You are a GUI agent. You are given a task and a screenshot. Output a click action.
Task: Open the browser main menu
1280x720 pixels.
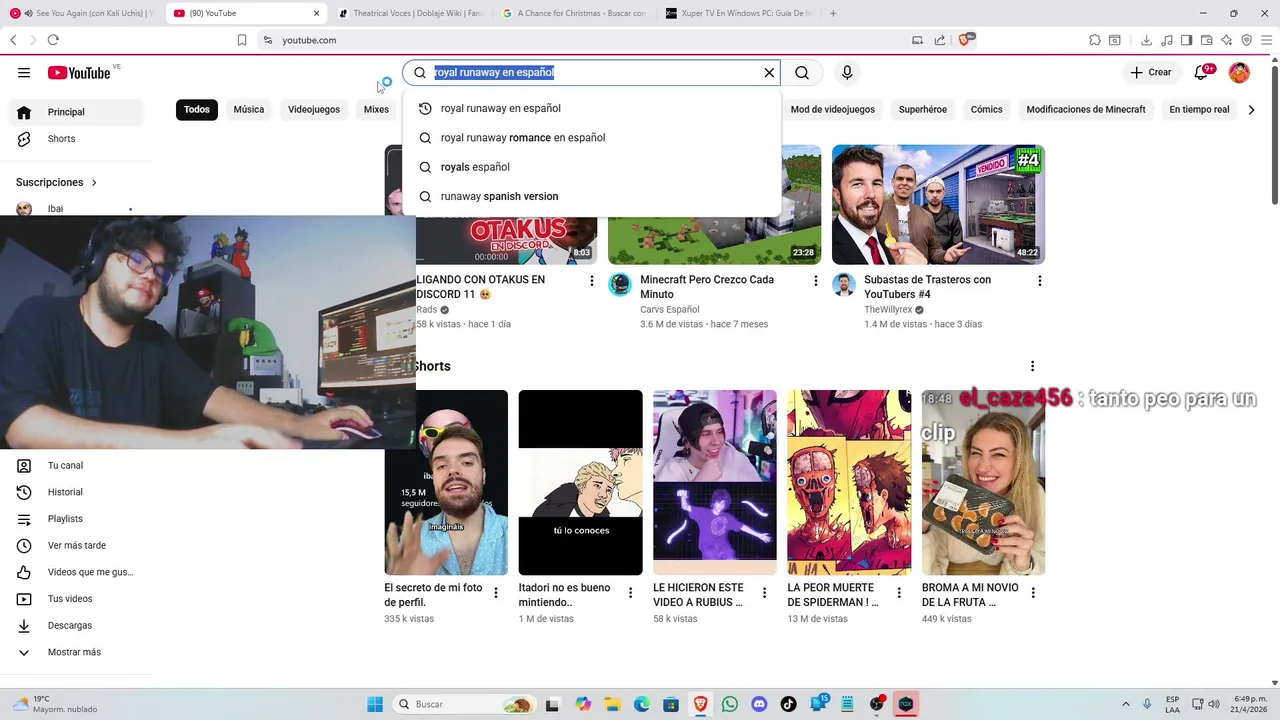[1266, 40]
